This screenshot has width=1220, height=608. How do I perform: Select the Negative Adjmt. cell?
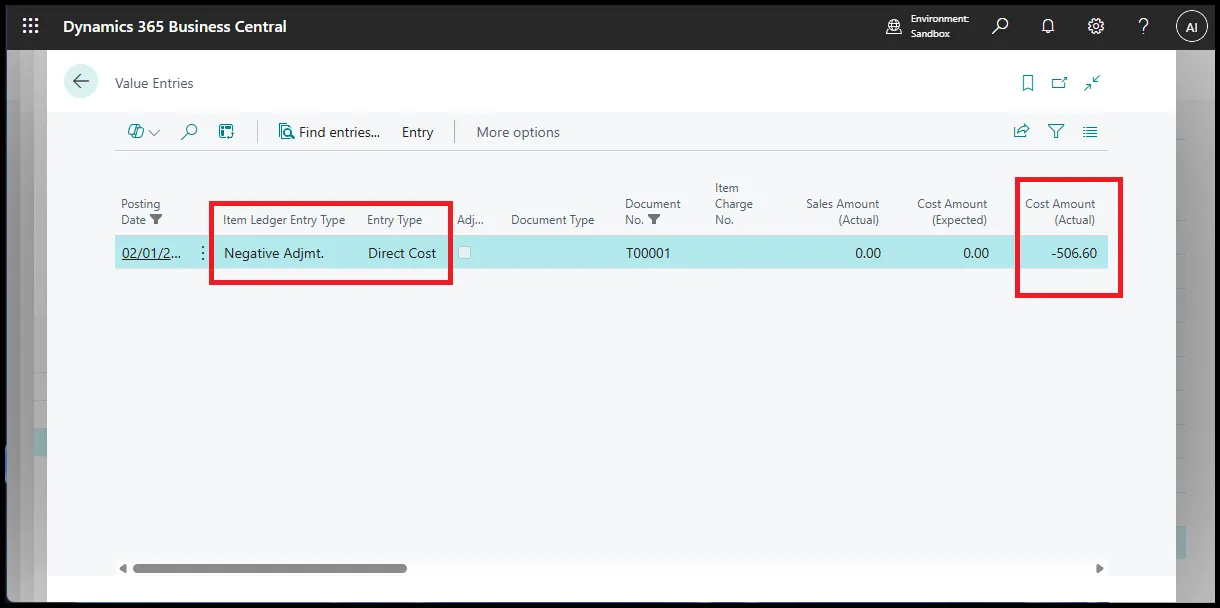pyautogui.click(x=274, y=253)
